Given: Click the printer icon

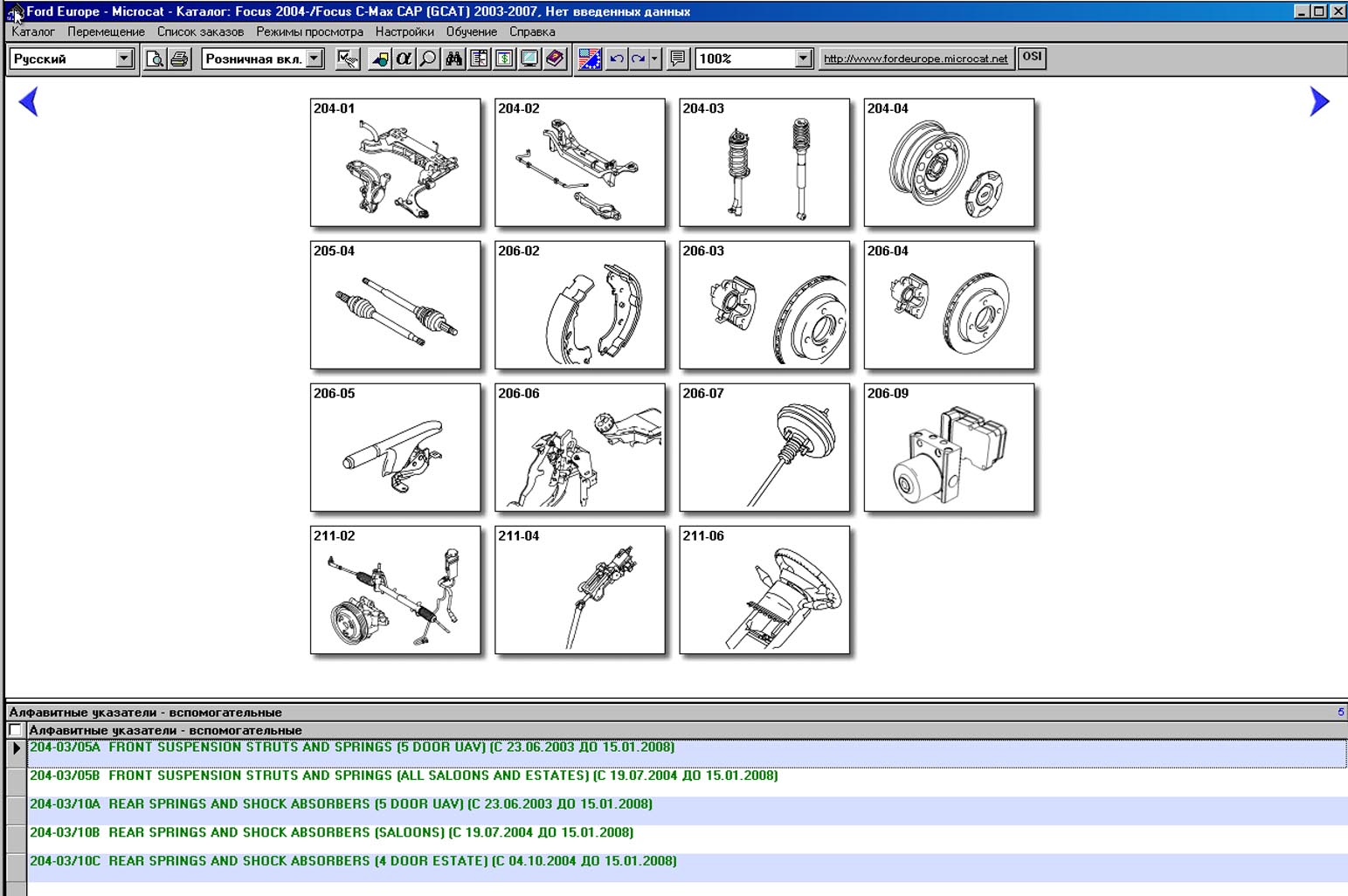Looking at the screenshot, I should 180,59.
